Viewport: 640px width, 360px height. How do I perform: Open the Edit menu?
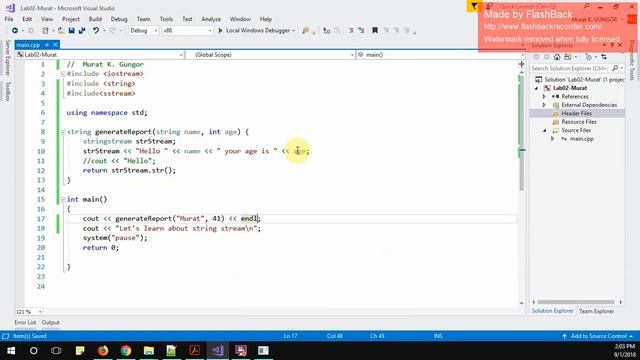[27, 19]
